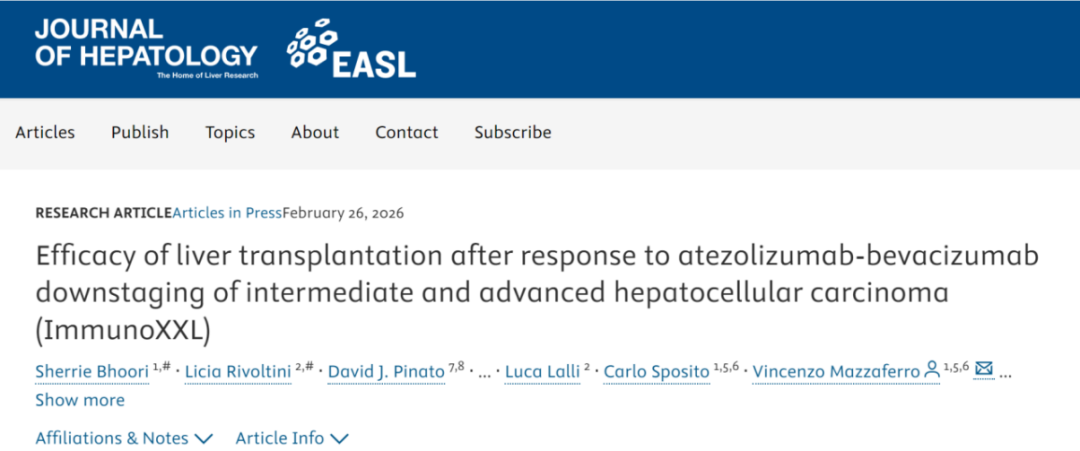The image size is (1080, 451).
Task: Click author name Luca Lalli
Action: click(x=541, y=372)
